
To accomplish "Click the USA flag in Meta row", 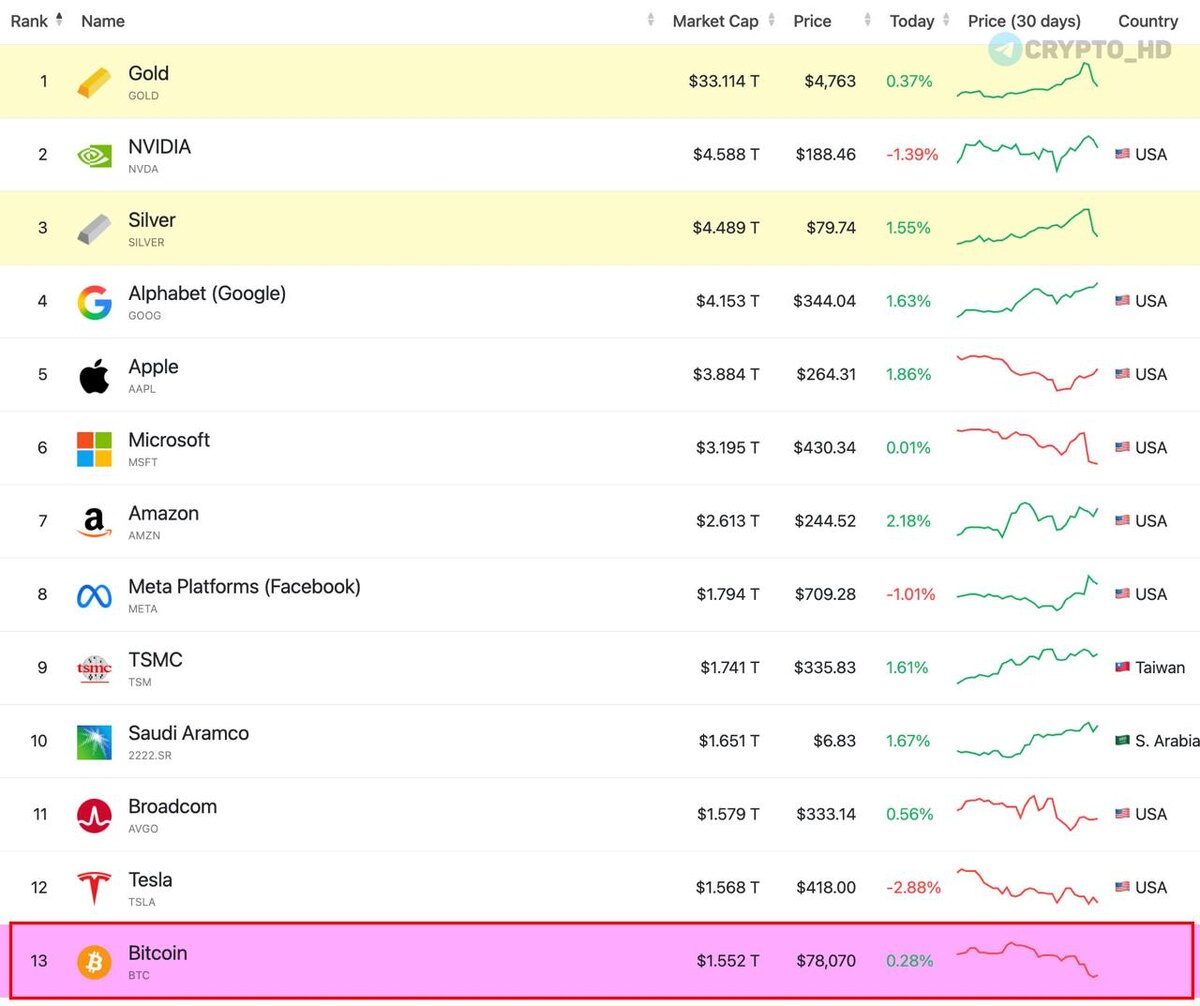I will click(1122, 594).
